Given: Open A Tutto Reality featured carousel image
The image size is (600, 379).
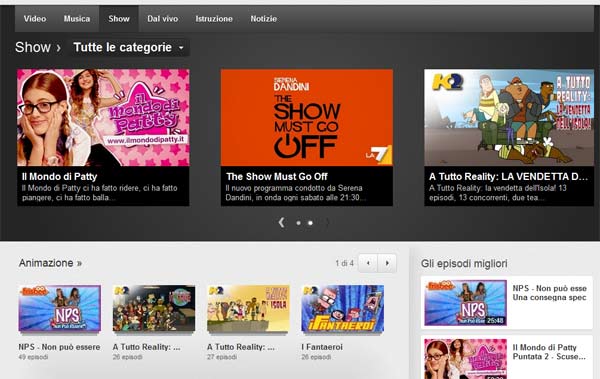Looking at the screenshot, I should pyautogui.click(x=509, y=118).
